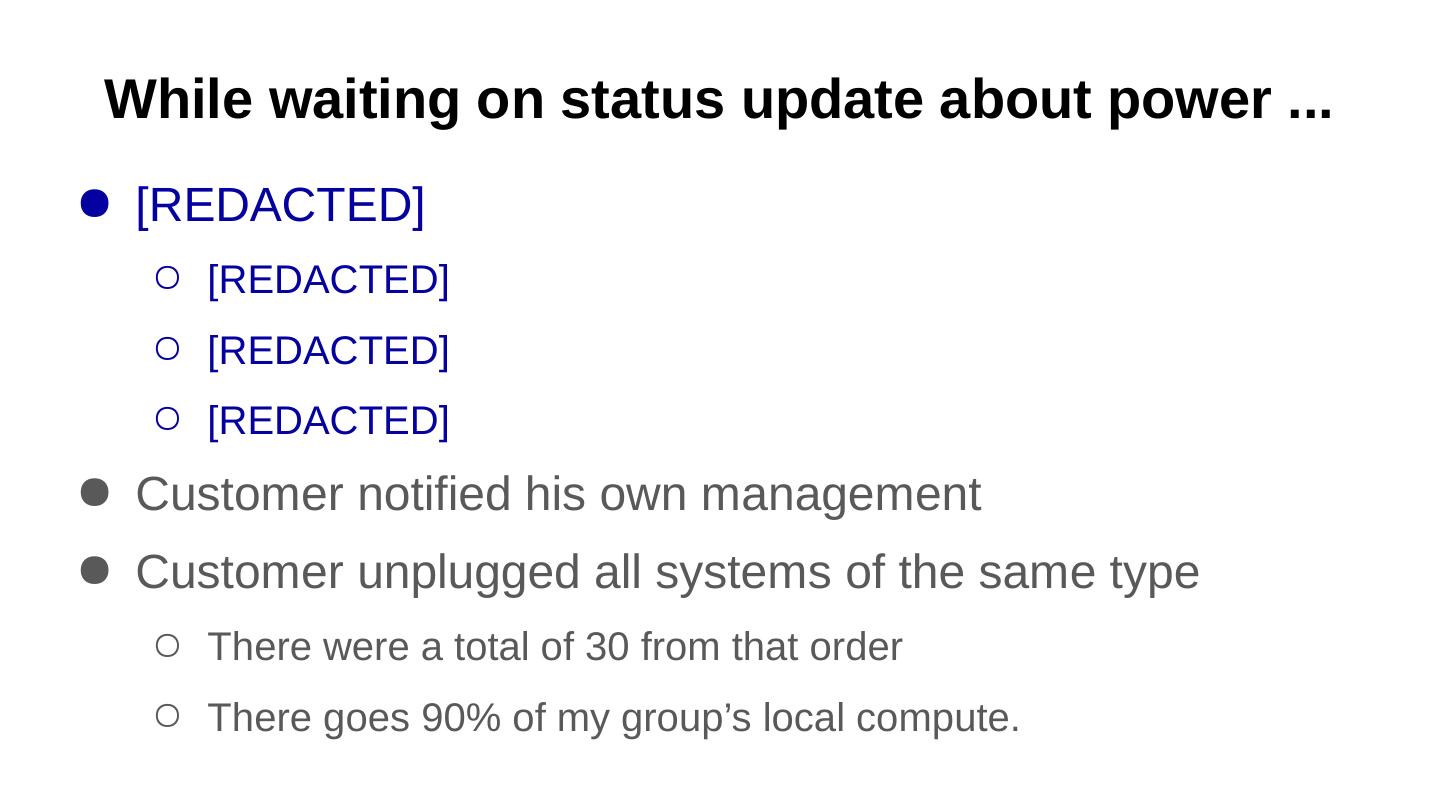
Task: Click the slide title about power status
Action: (718, 100)
